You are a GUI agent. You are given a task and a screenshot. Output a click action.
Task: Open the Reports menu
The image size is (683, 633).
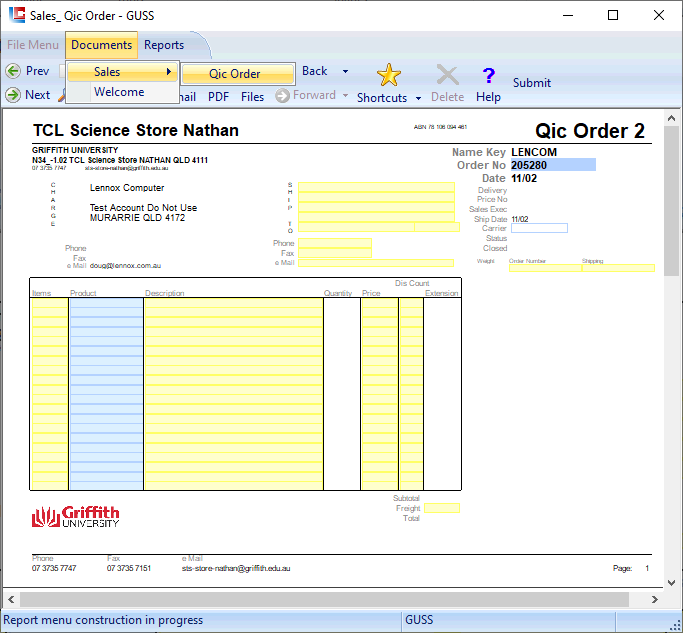(x=164, y=45)
